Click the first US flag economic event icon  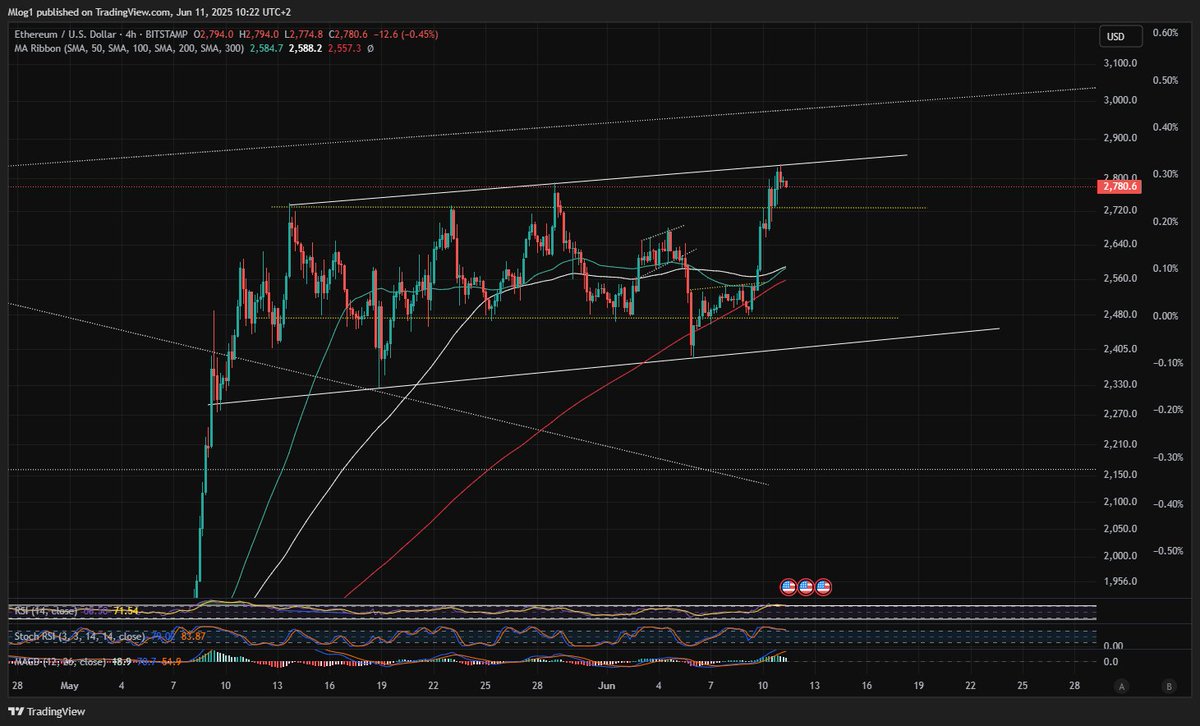(787, 587)
